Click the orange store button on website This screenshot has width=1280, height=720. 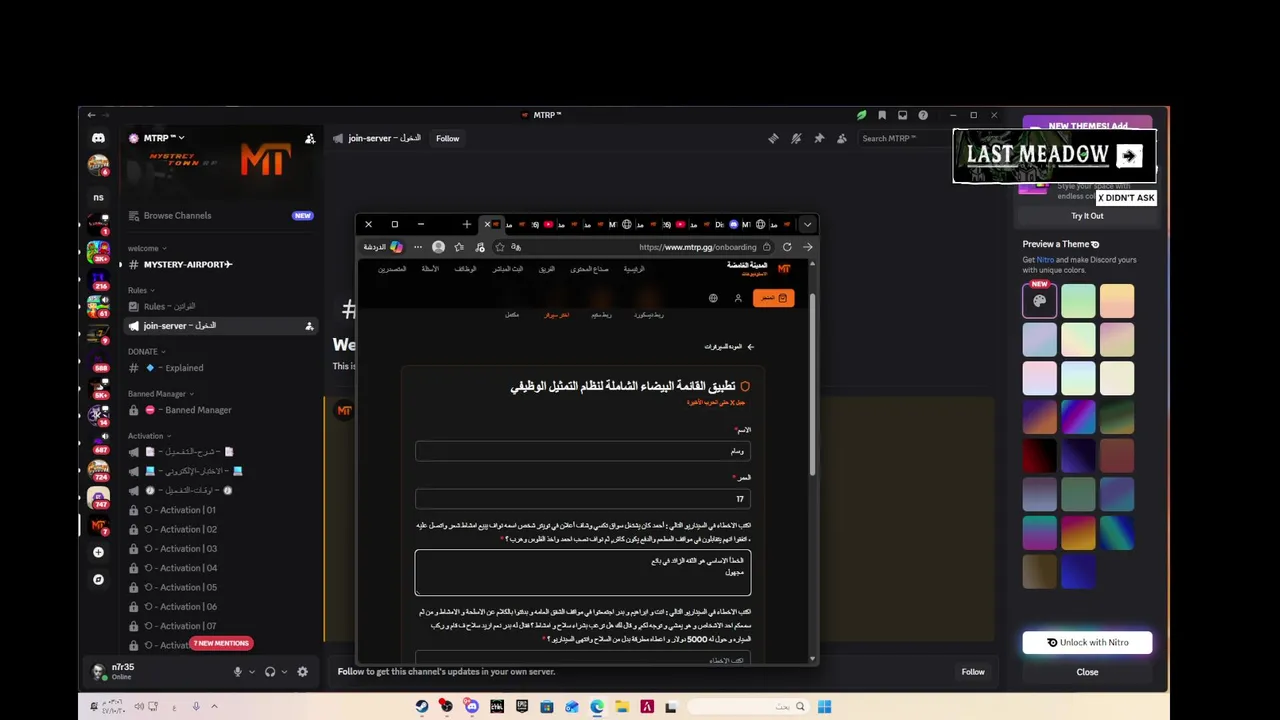pyautogui.click(x=774, y=298)
